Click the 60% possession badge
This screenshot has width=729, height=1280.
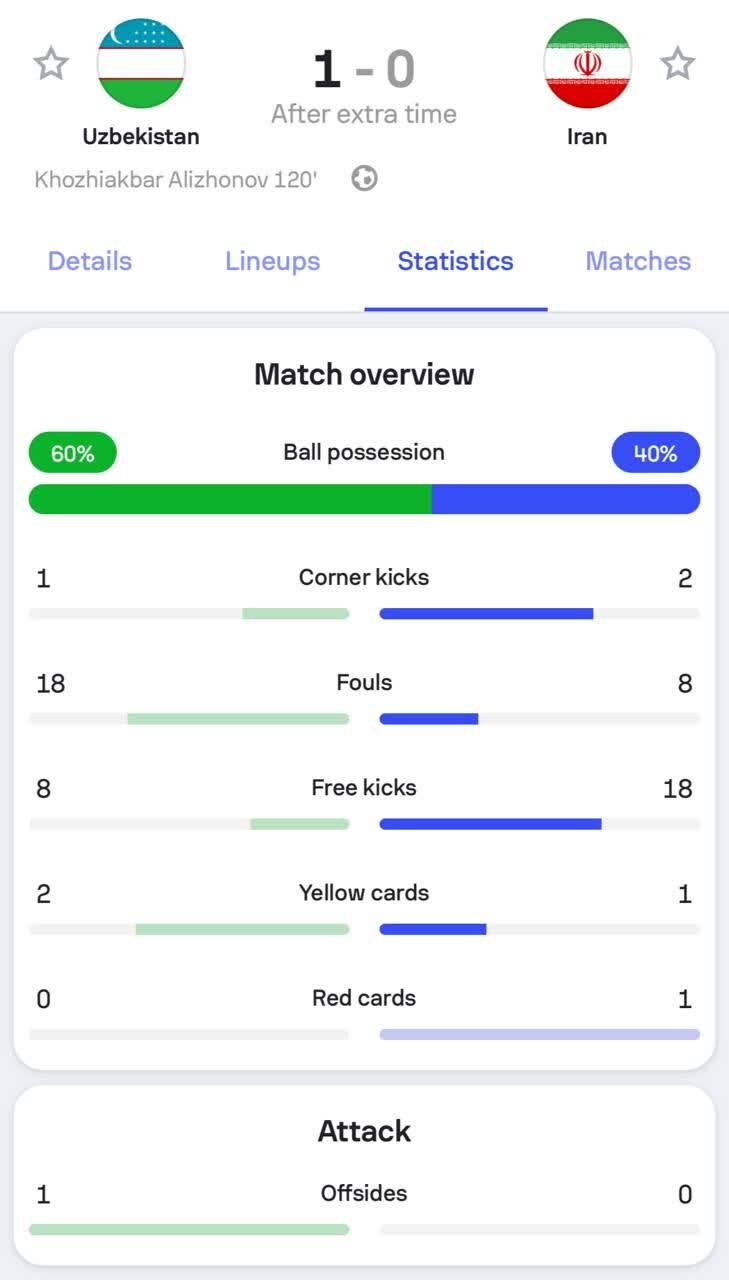click(73, 453)
